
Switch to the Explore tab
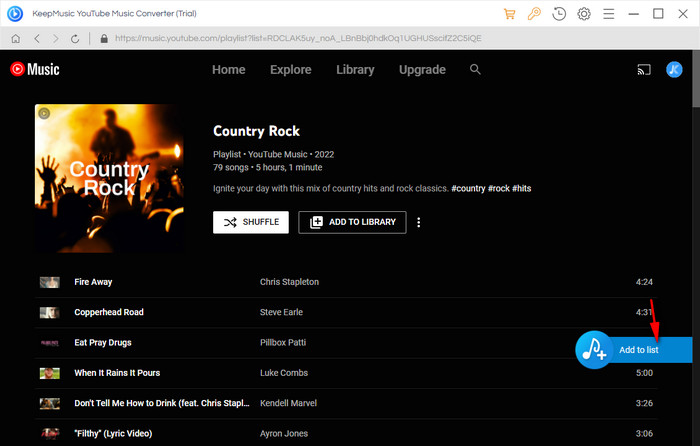point(291,70)
